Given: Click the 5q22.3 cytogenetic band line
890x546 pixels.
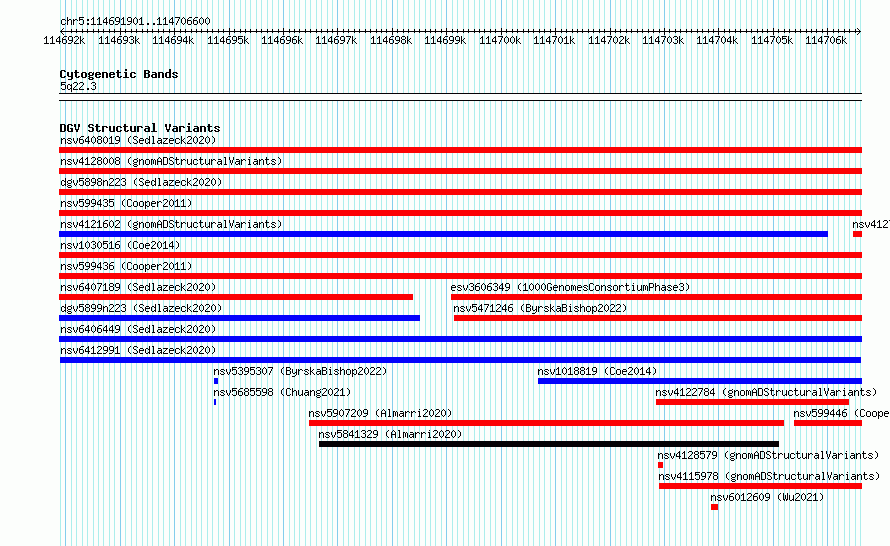Looking at the screenshot, I should pyautogui.click(x=460, y=97).
